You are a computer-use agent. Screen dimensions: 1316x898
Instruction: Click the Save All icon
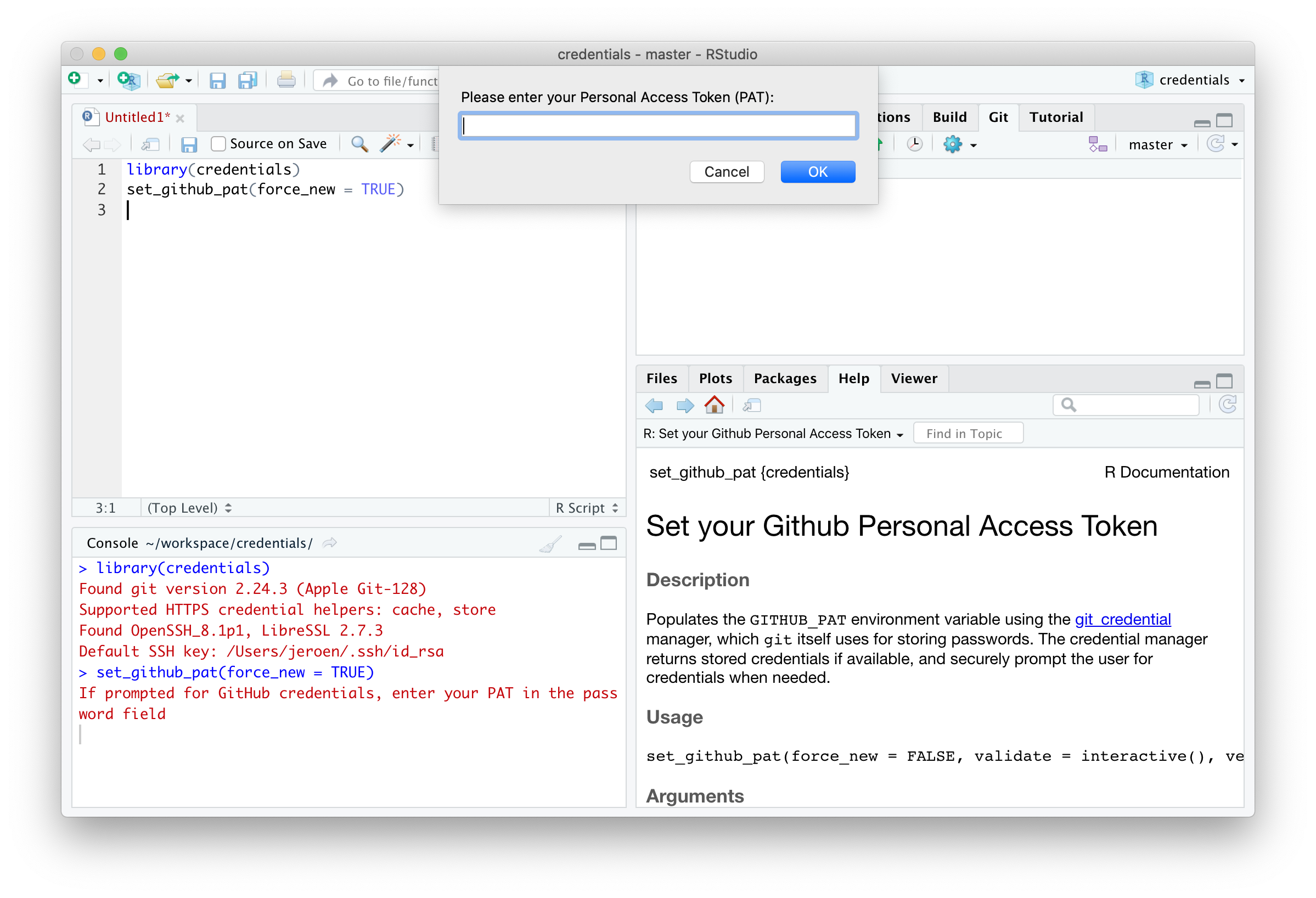tap(248, 80)
